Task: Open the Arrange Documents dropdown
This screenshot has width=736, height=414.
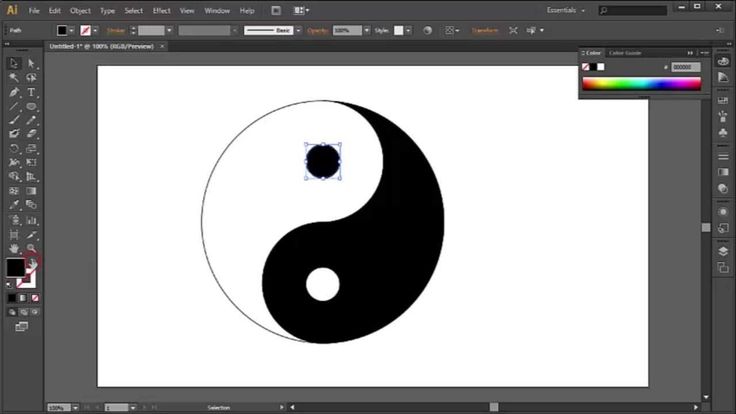Action: (x=301, y=10)
